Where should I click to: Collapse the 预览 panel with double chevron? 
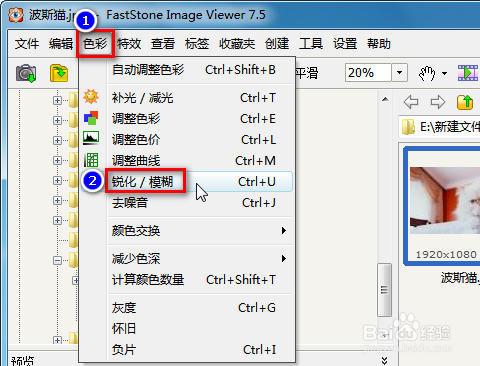pyautogui.click(x=384, y=360)
